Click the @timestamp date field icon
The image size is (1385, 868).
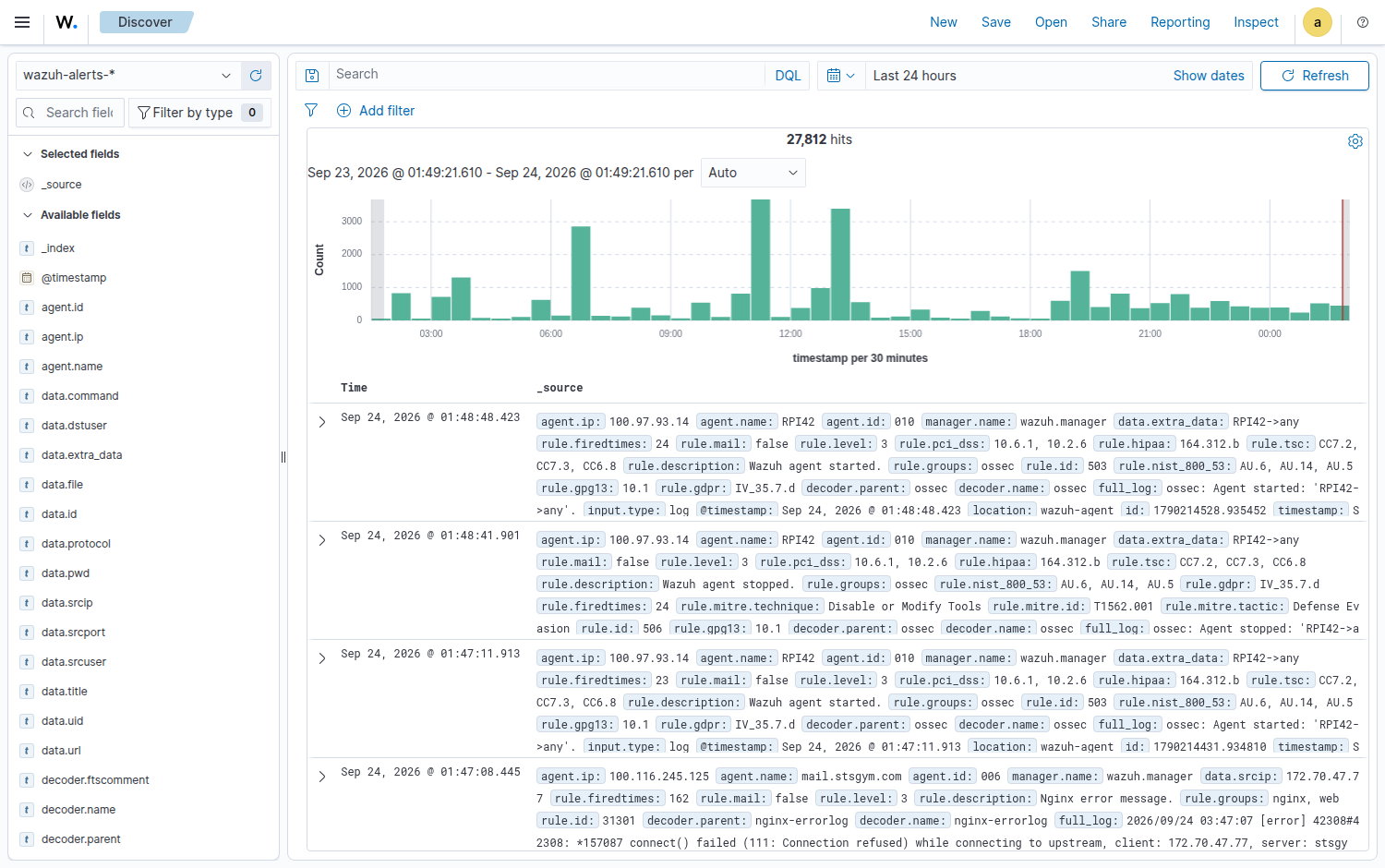point(27,278)
